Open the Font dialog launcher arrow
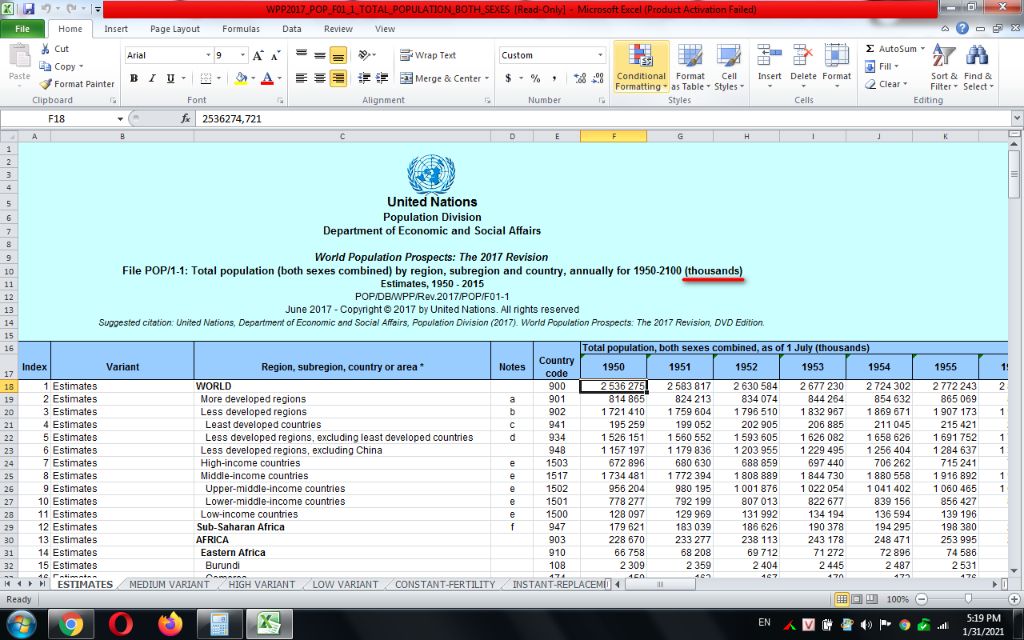The height and width of the screenshot is (640, 1024). [x=280, y=101]
